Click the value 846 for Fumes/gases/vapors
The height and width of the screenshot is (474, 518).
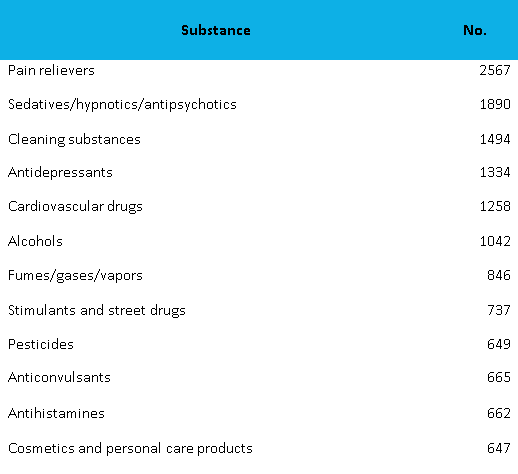pos(499,275)
